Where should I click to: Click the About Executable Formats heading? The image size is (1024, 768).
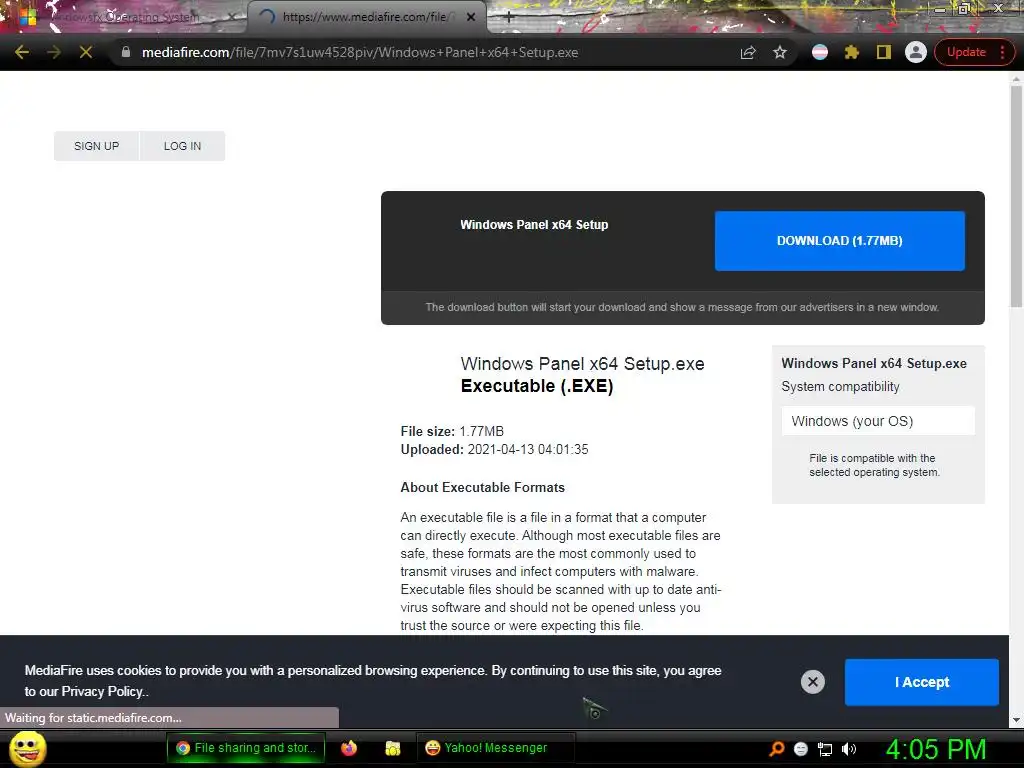(482, 487)
